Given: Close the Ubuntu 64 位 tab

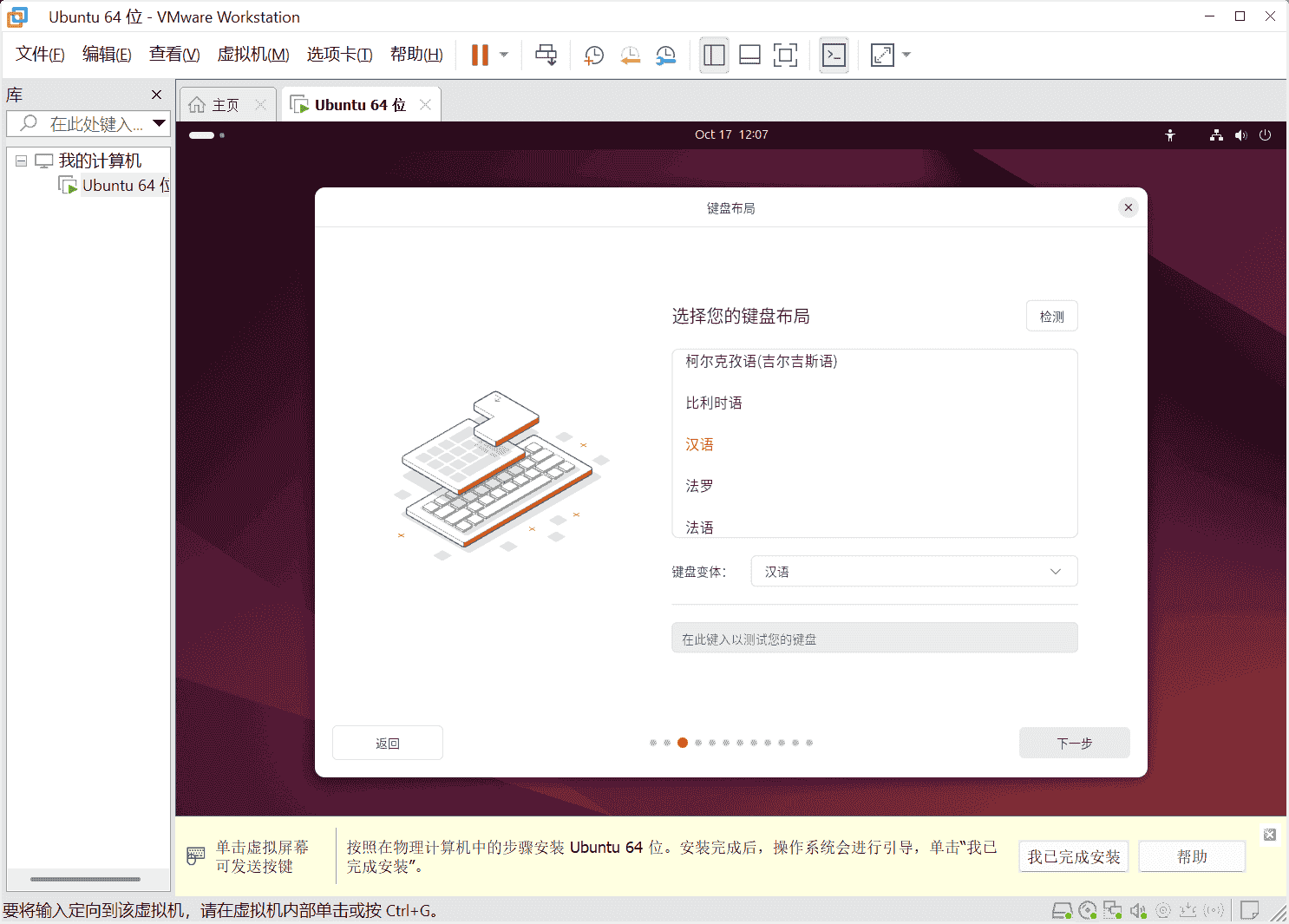Looking at the screenshot, I should [425, 105].
